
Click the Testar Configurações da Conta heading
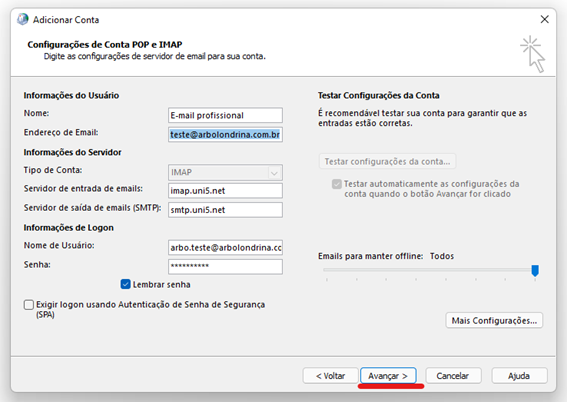pyautogui.click(x=379, y=95)
